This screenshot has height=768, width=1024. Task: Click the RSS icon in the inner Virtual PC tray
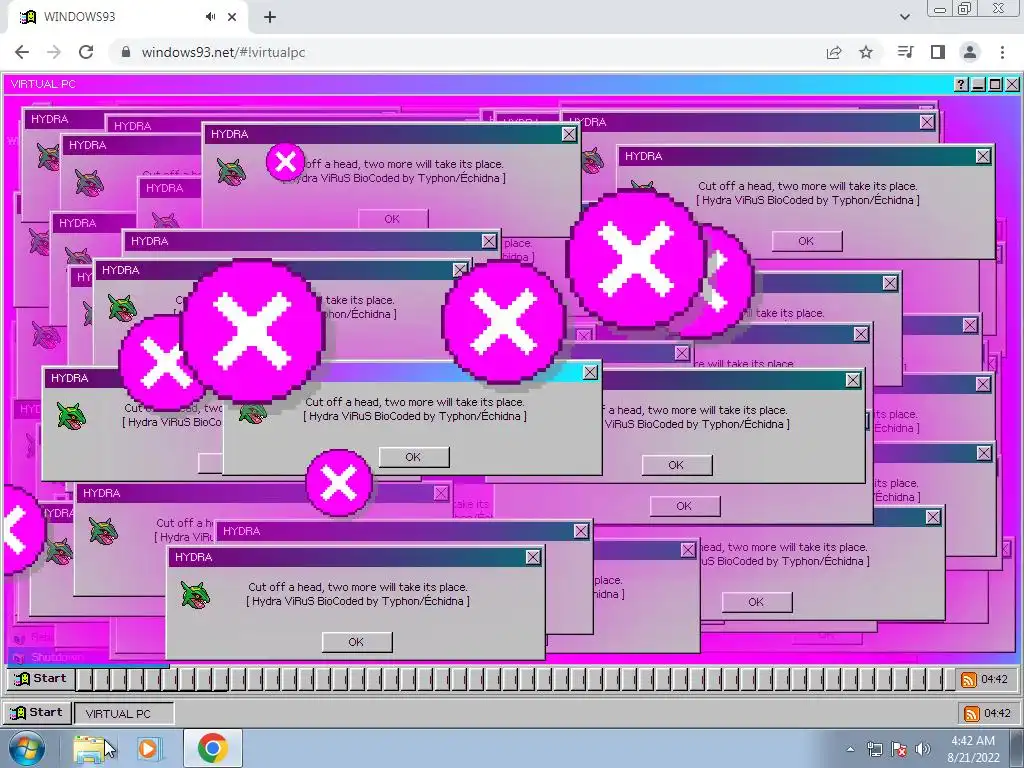[969, 680]
